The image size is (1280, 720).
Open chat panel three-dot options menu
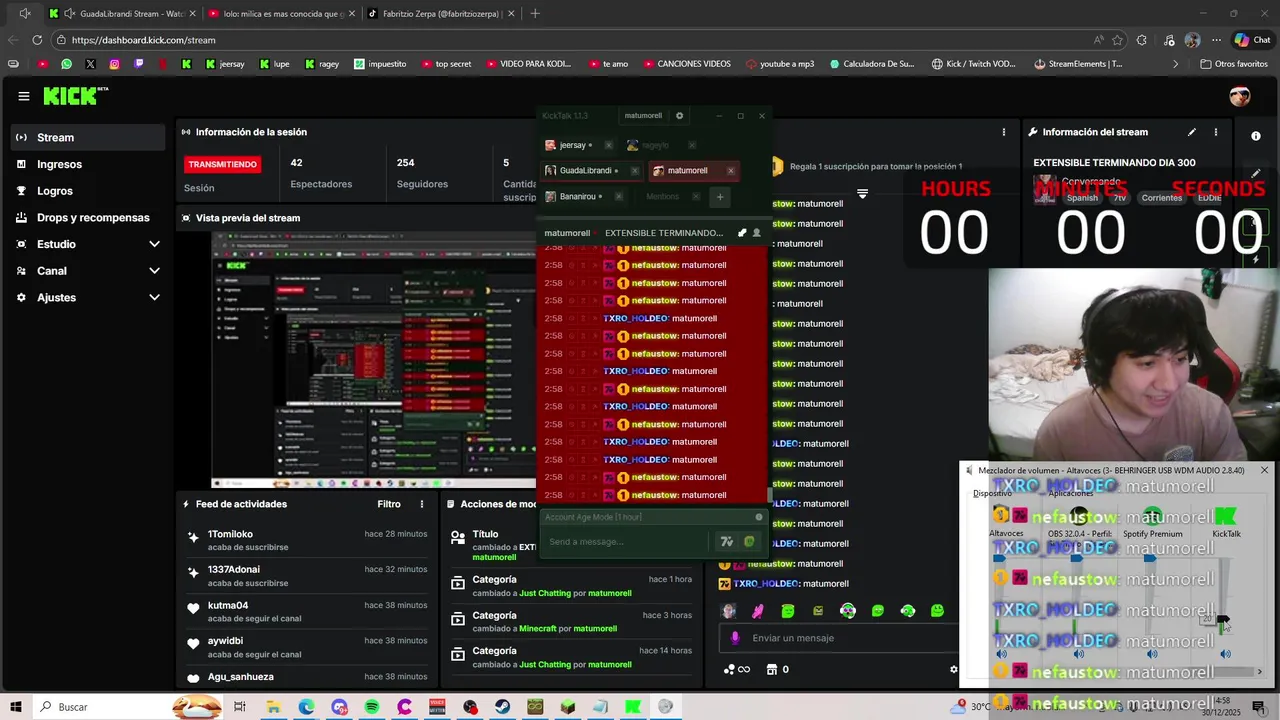[1004, 132]
